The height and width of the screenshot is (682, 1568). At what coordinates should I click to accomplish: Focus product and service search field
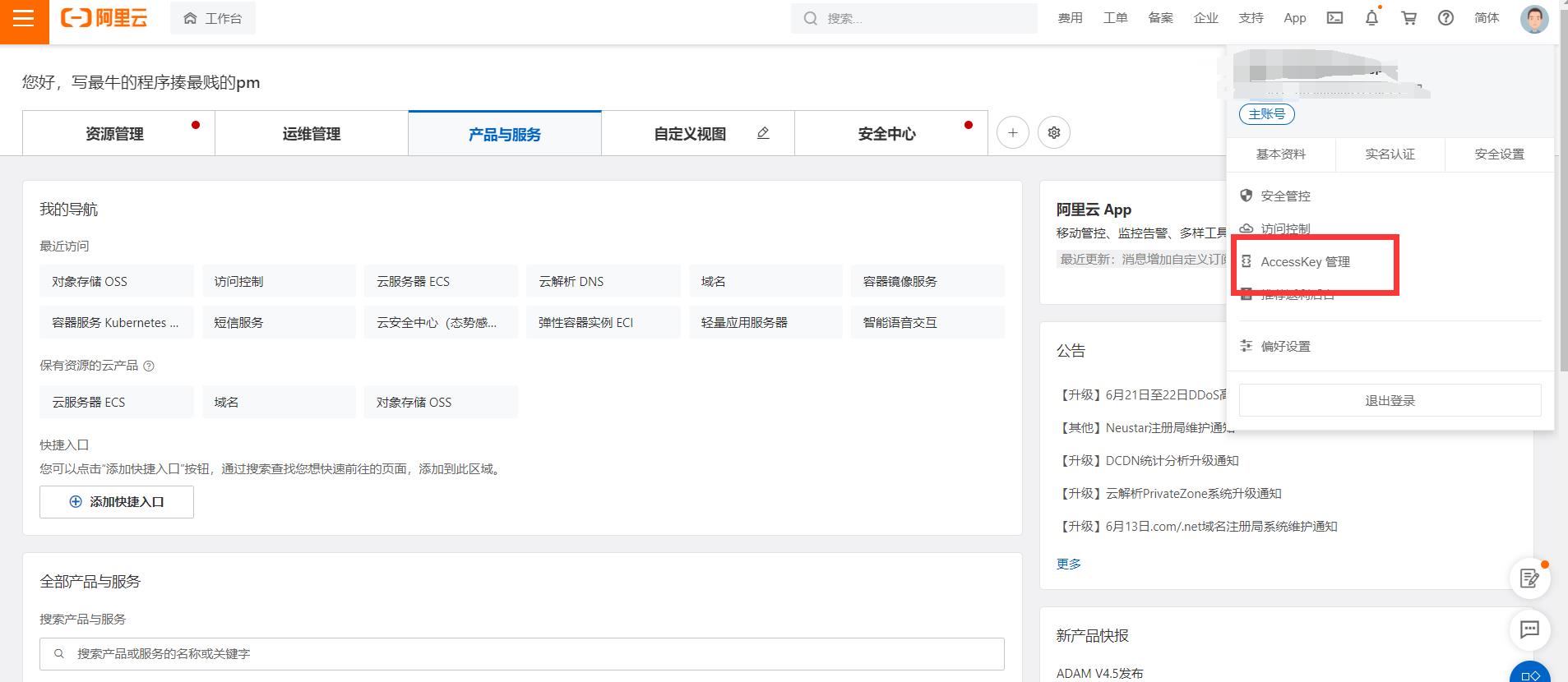pyautogui.click(x=522, y=654)
